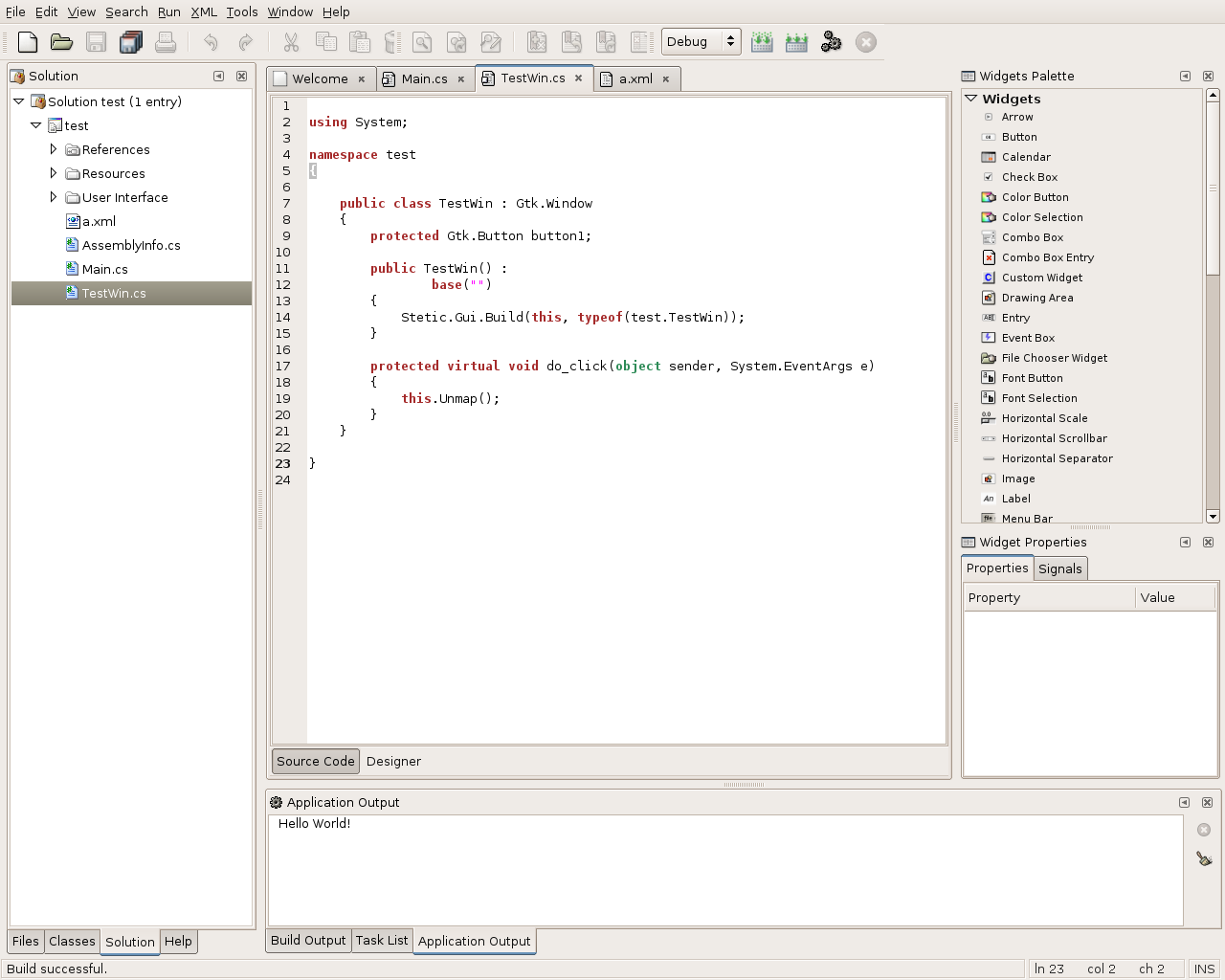Click the undo arrow icon
The width and height of the screenshot is (1225, 980).
click(x=211, y=42)
